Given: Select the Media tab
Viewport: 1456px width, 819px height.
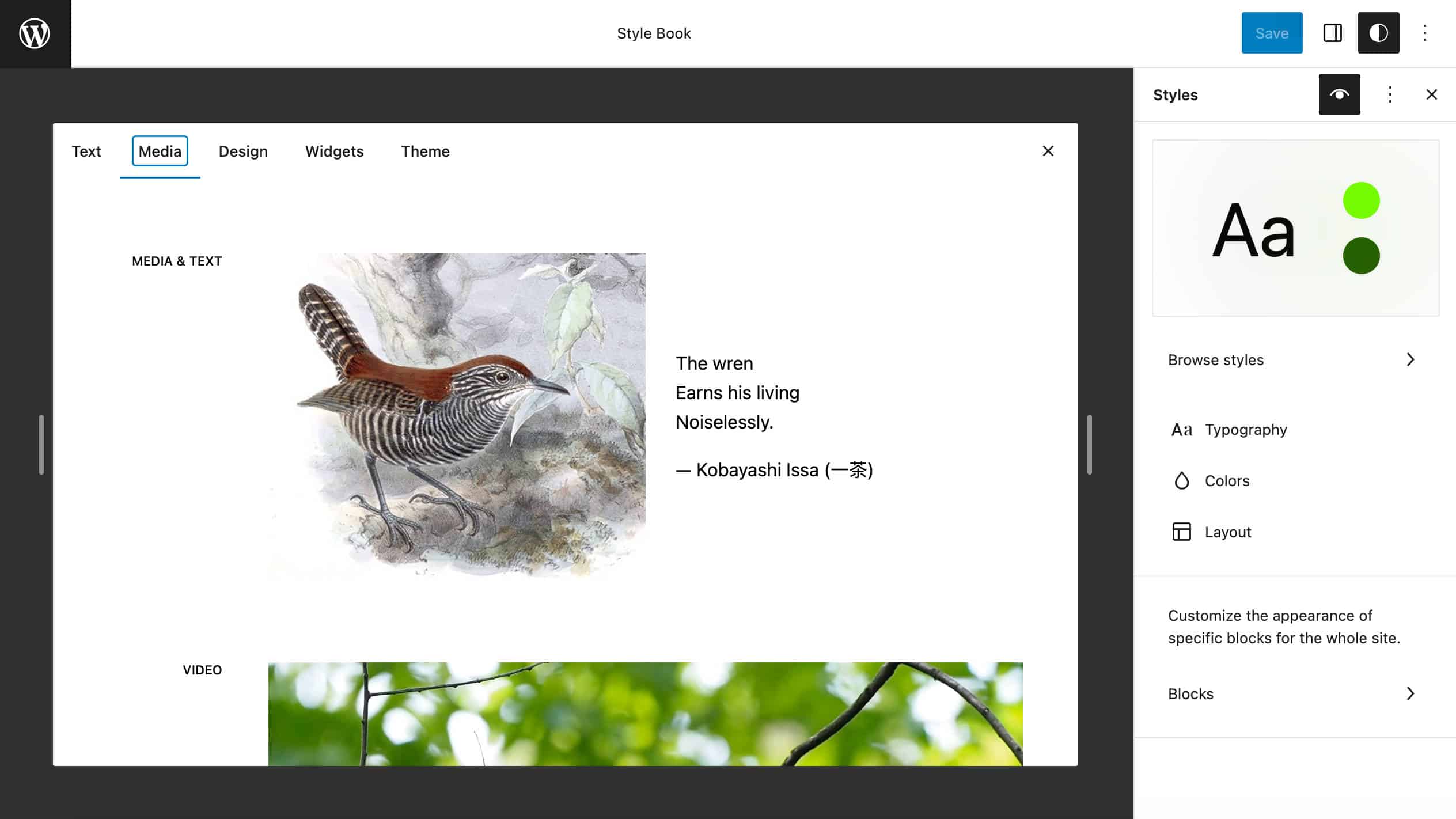Looking at the screenshot, I should point(160,151).
